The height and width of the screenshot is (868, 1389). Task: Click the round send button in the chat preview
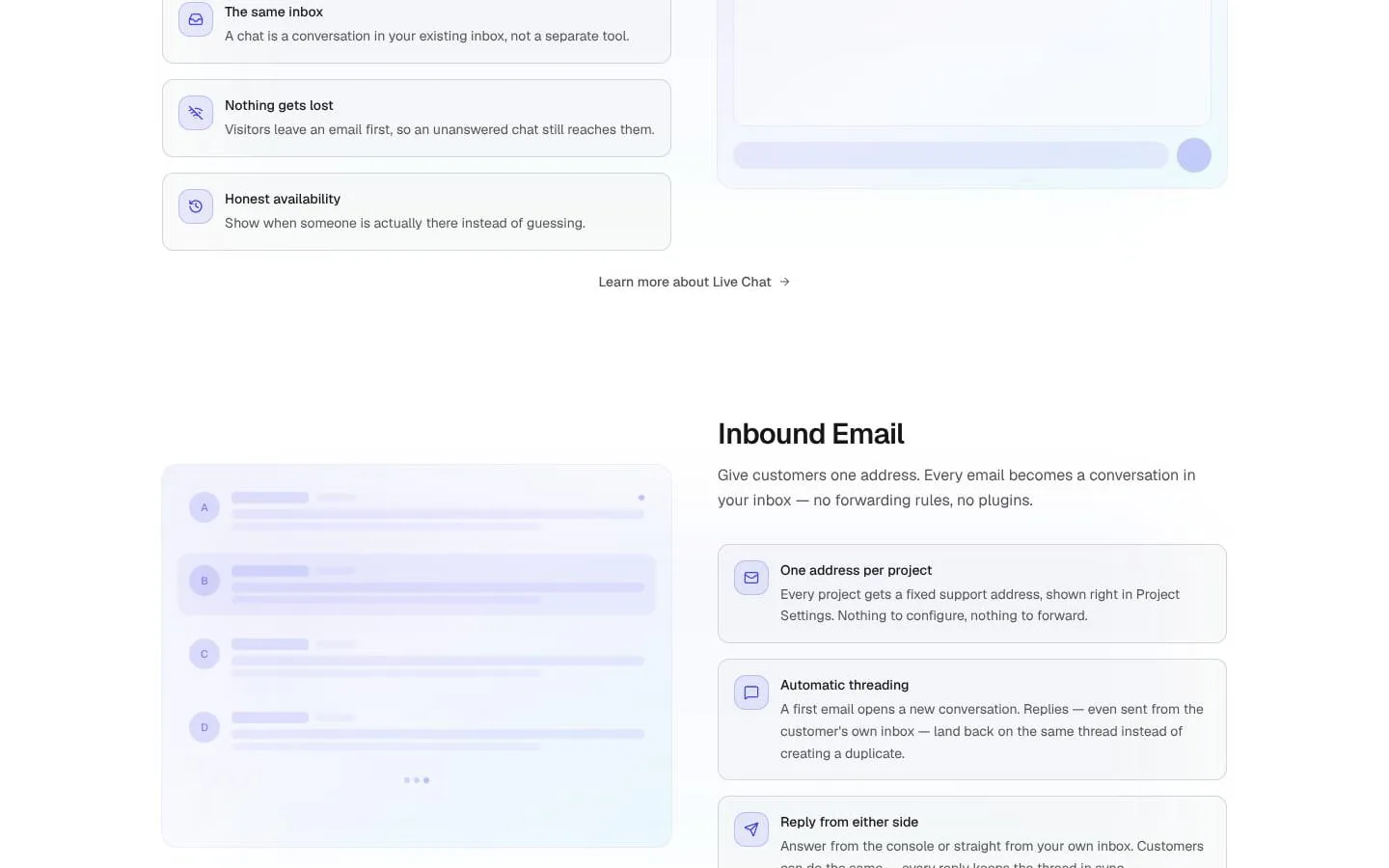point(1194,155)
